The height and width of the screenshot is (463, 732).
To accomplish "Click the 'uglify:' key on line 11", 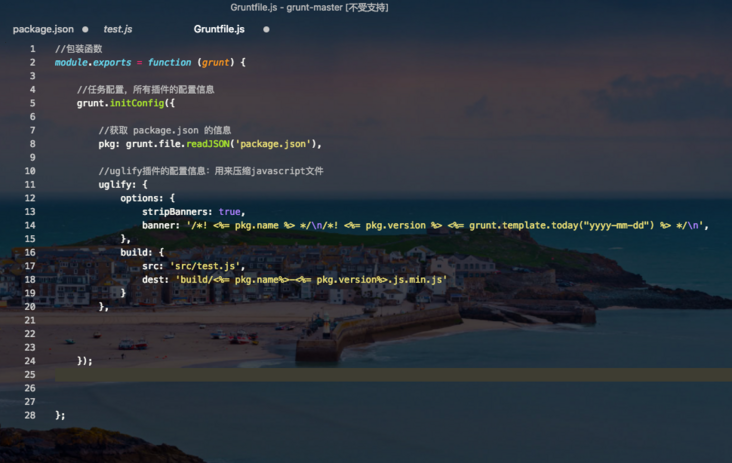I will pyautogui.click(x=117, y=185).
